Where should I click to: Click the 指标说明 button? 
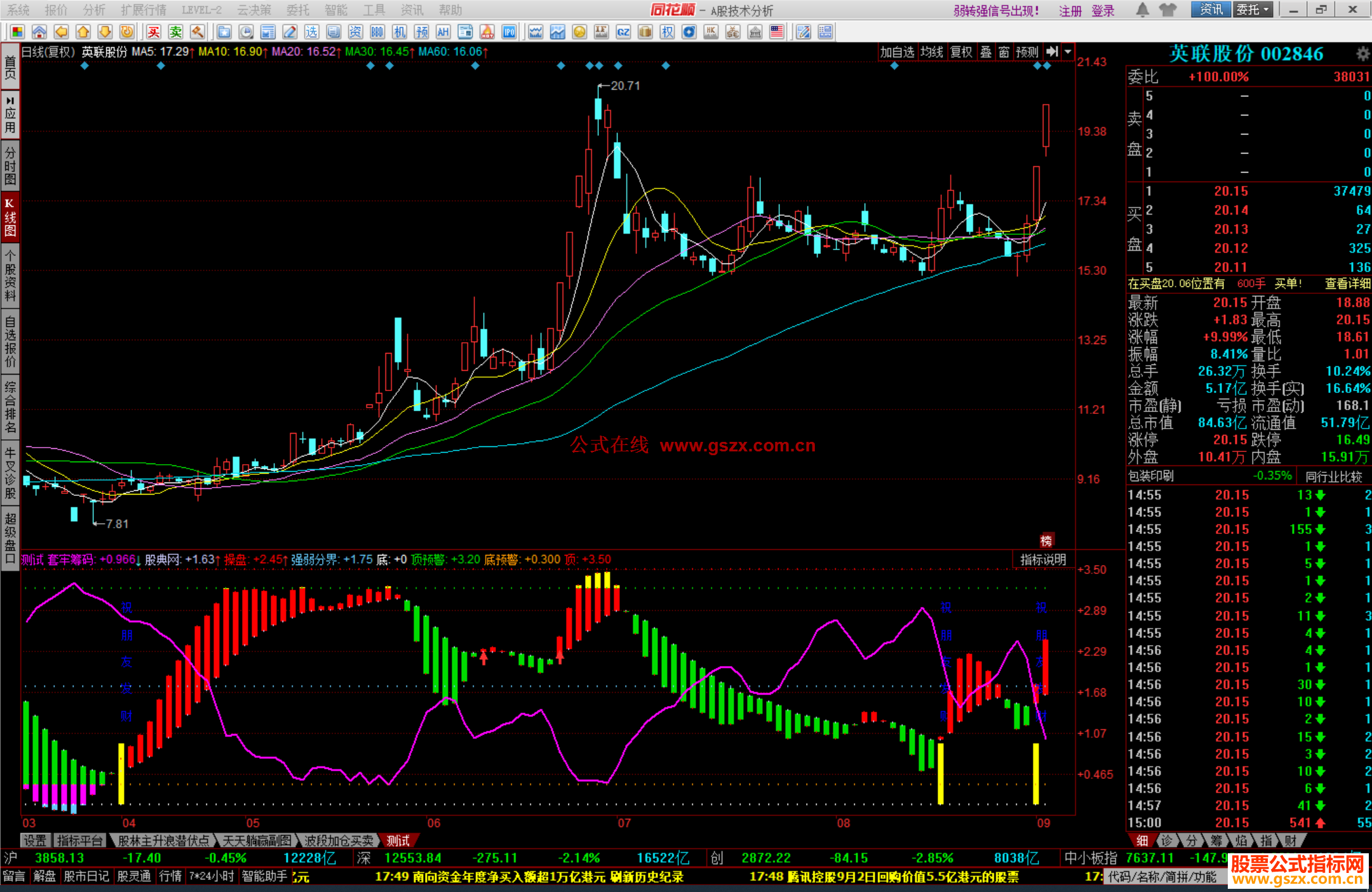tap(1042, 559)
